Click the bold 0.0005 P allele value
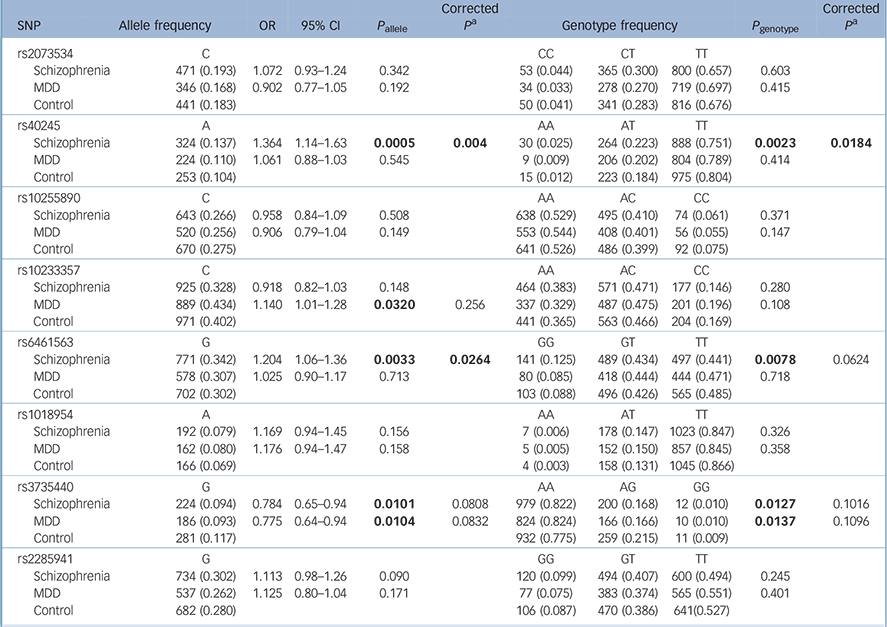The height and width of the screenshot is (627, 887). 395,143
